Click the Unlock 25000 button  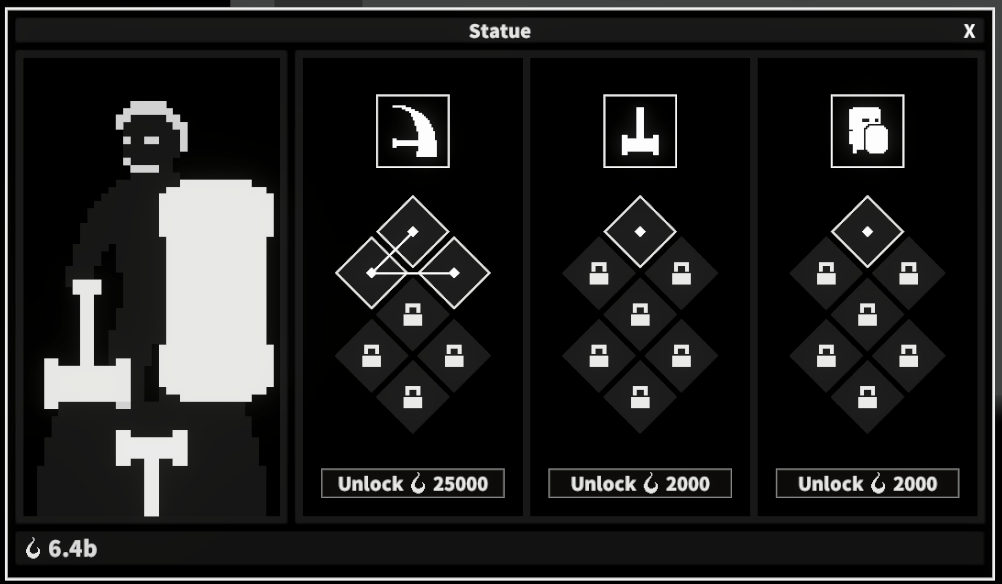[413, 483]
